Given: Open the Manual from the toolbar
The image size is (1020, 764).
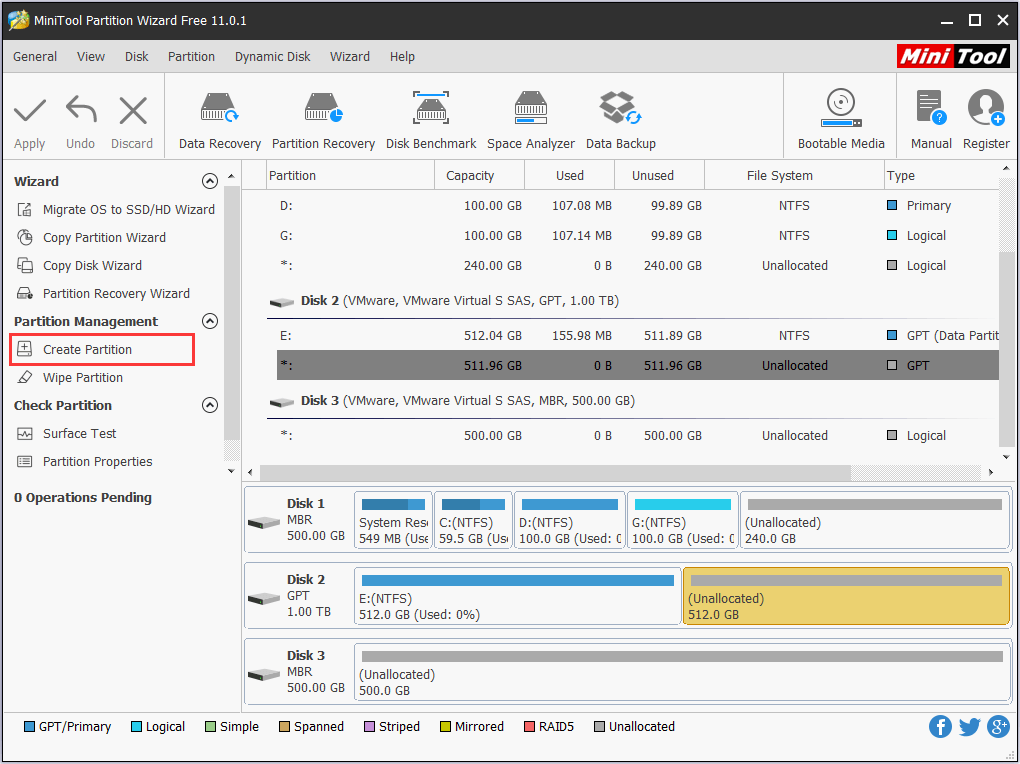Looking at the screenshot, I should pyautogui.click(x=931, y=117).
